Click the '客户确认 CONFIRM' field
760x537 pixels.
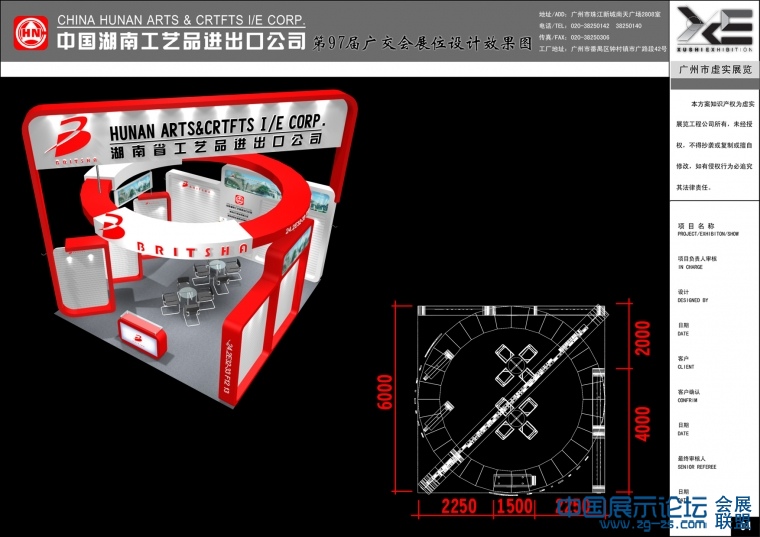coord(688,396)
